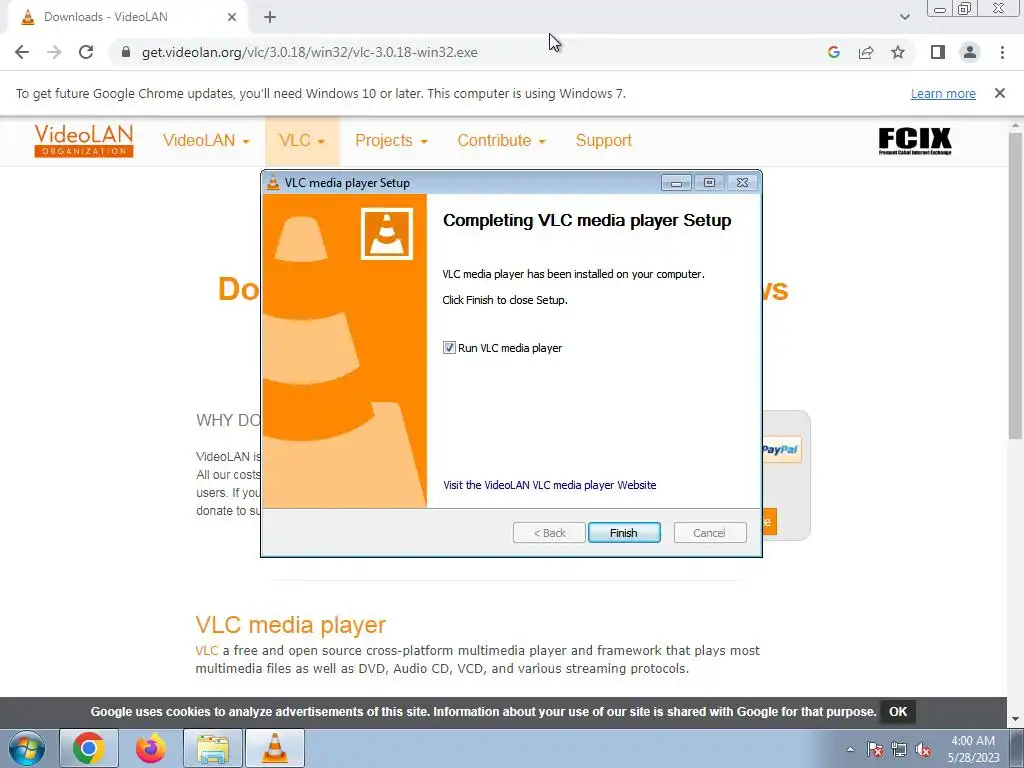Click the Finish button in VLC Setup
The height and width of the screenshot is (768, 1024).
point(624,533)
